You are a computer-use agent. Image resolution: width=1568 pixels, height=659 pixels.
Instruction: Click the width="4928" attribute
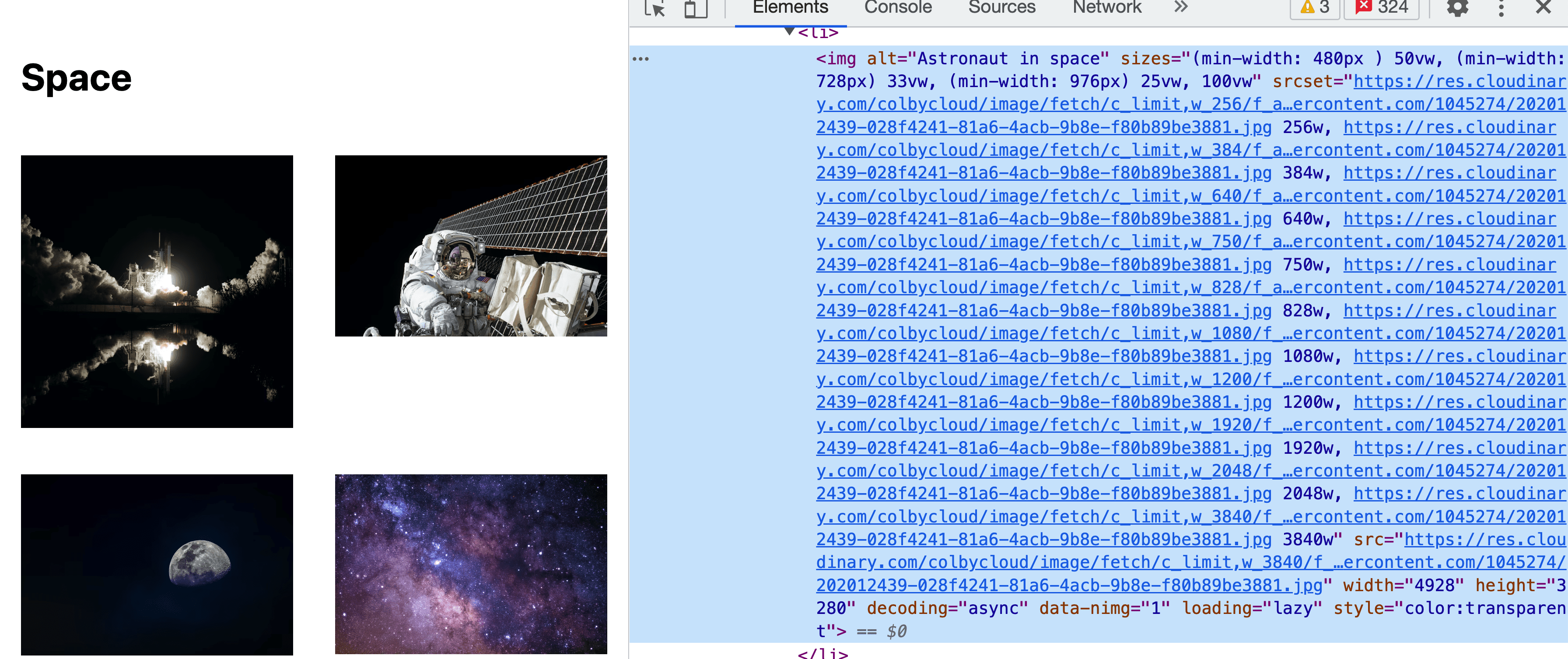pos(1403,585)
